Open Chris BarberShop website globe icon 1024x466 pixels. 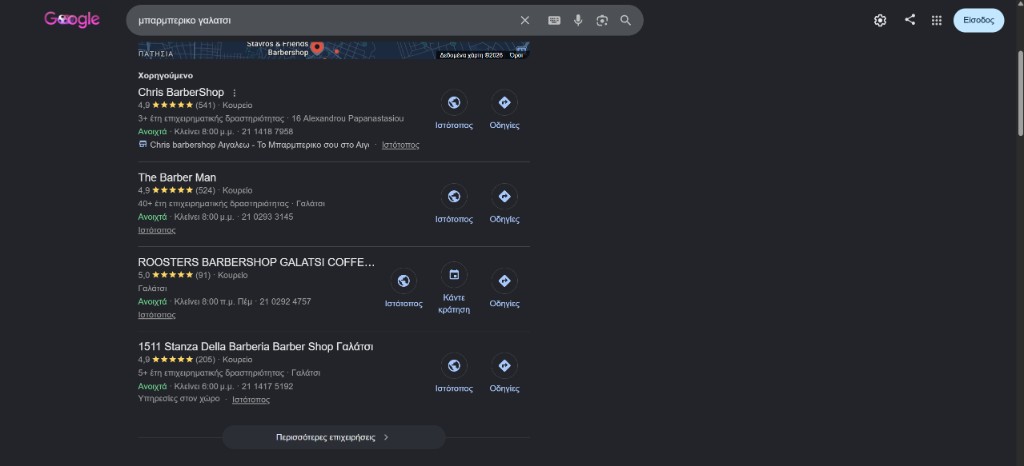pos(454,102)
